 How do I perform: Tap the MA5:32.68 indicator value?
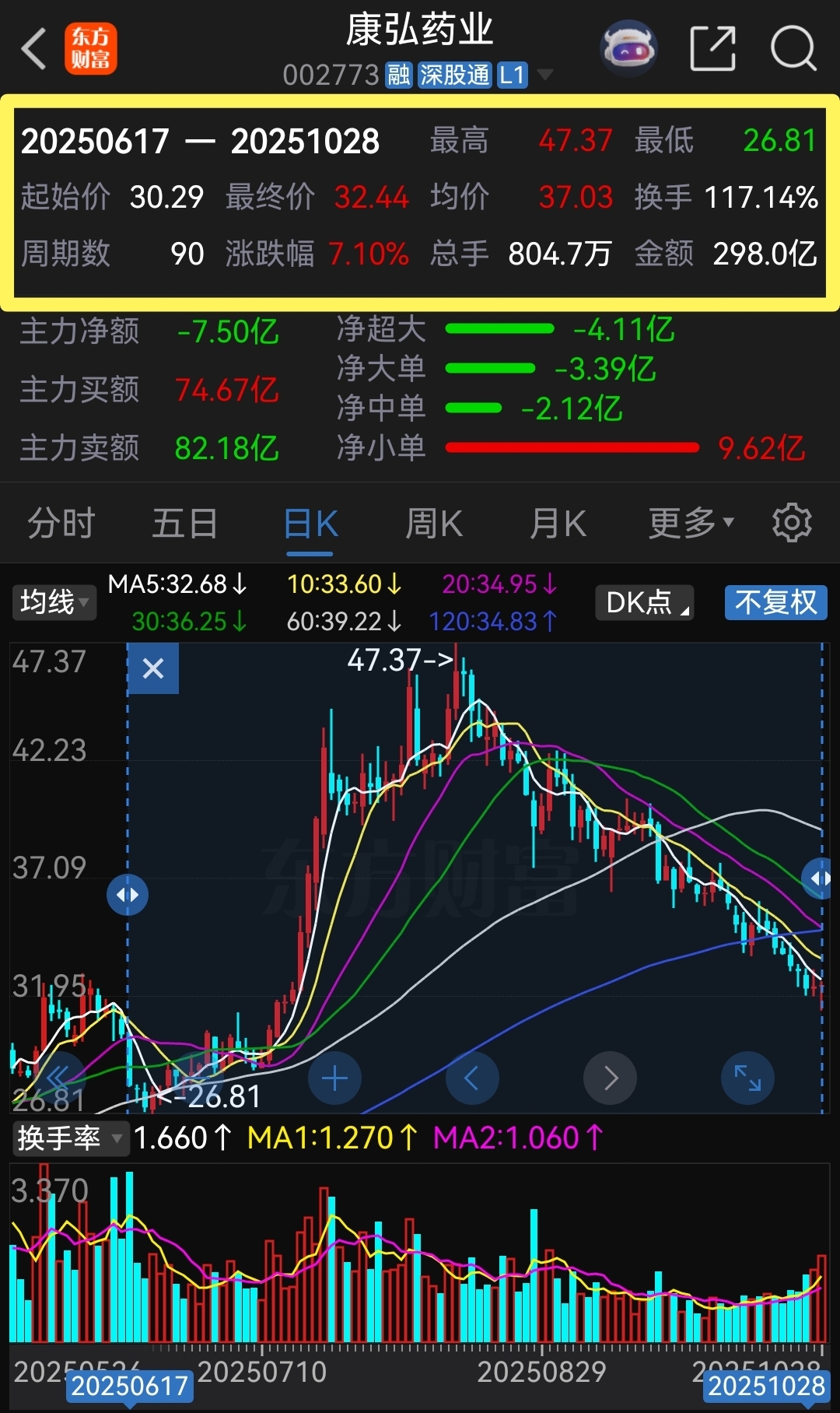click(x=178, y=584)
